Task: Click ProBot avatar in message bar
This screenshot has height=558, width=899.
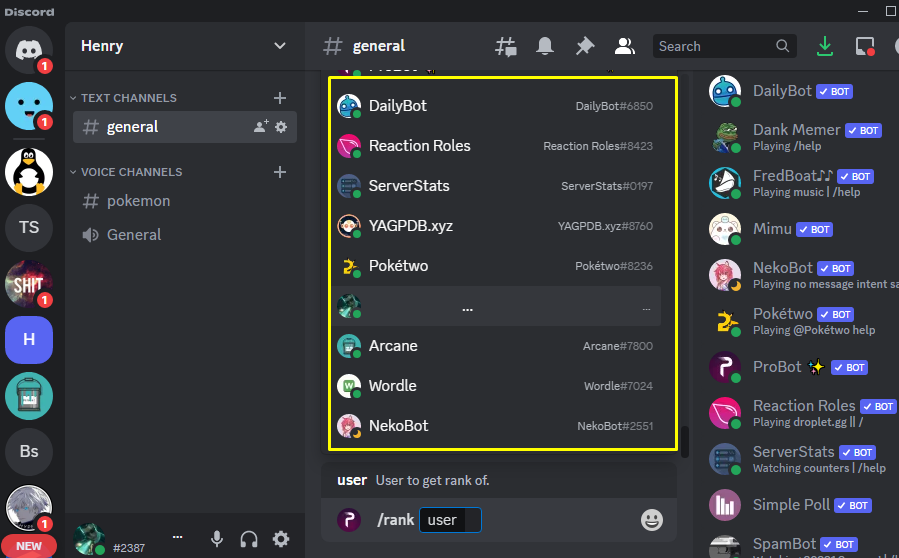Action: [x=349, y=520]
